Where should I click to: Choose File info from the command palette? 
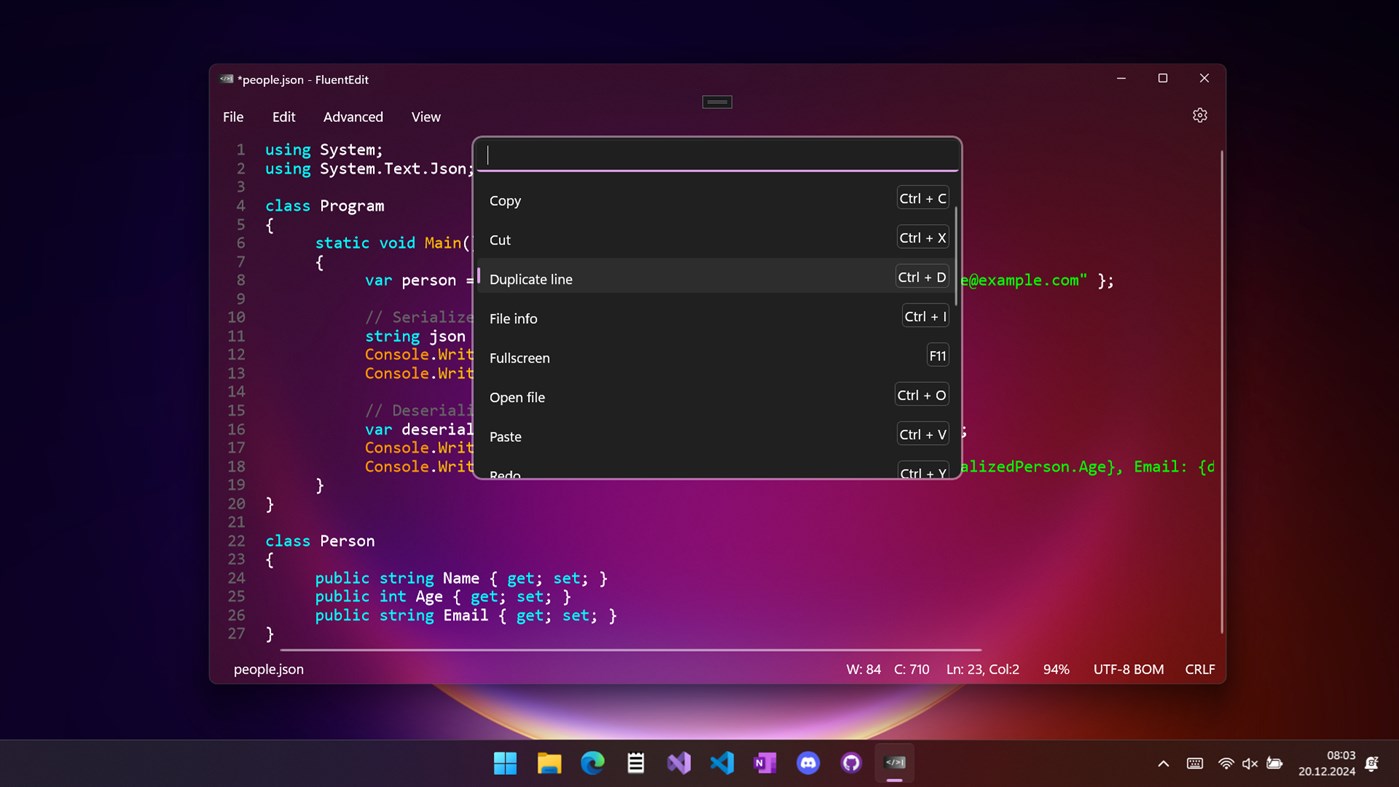pos(716,318)
